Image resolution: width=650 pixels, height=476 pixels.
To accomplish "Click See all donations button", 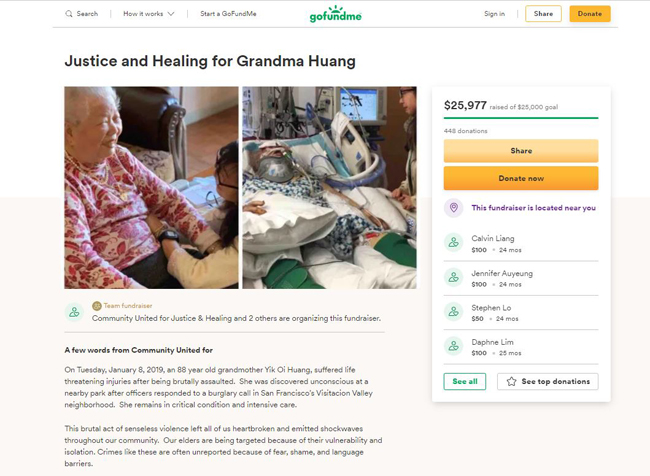I will (x=465, y=381).
